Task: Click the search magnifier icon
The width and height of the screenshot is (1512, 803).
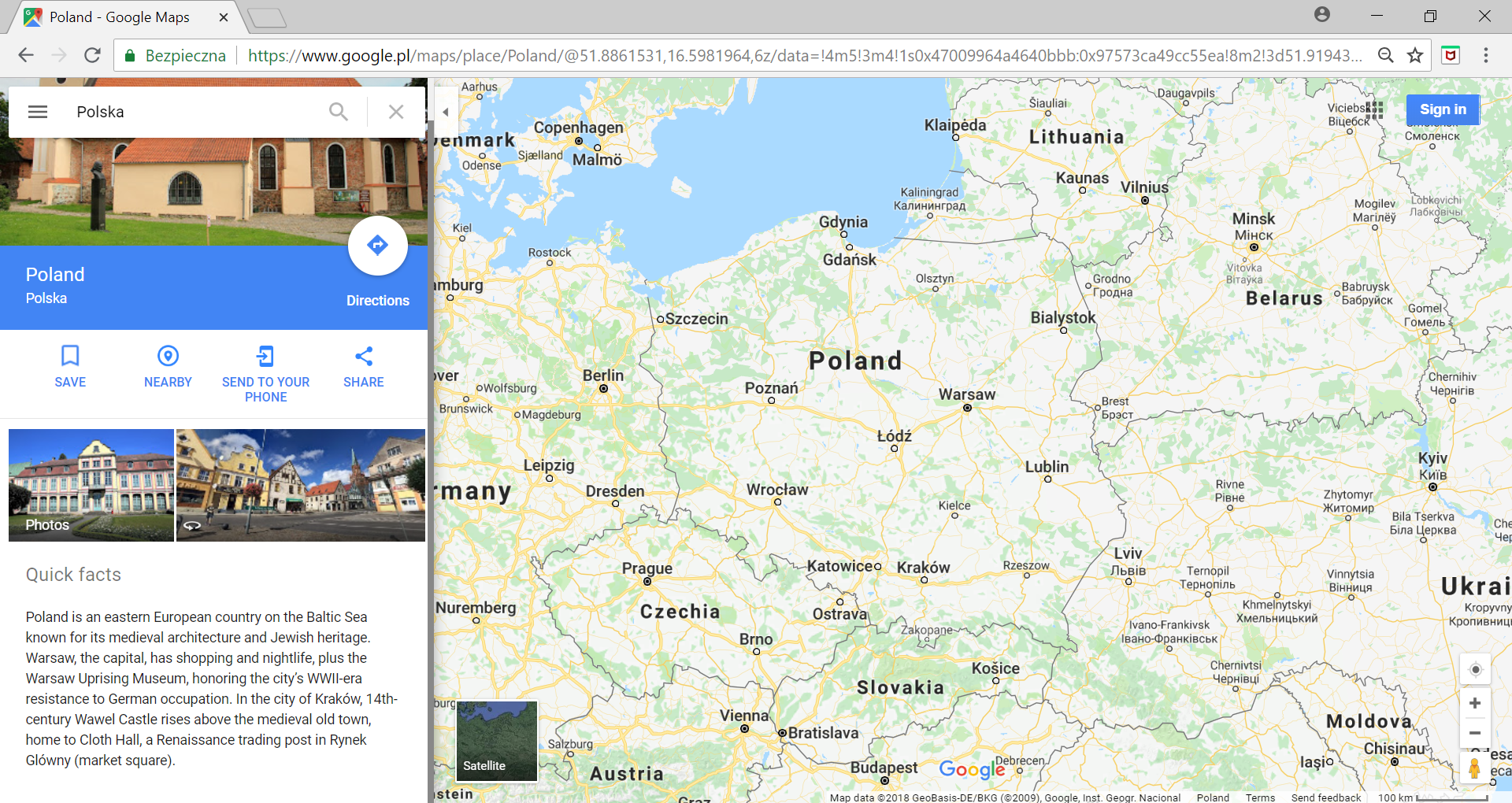Action: coord(339,111)
